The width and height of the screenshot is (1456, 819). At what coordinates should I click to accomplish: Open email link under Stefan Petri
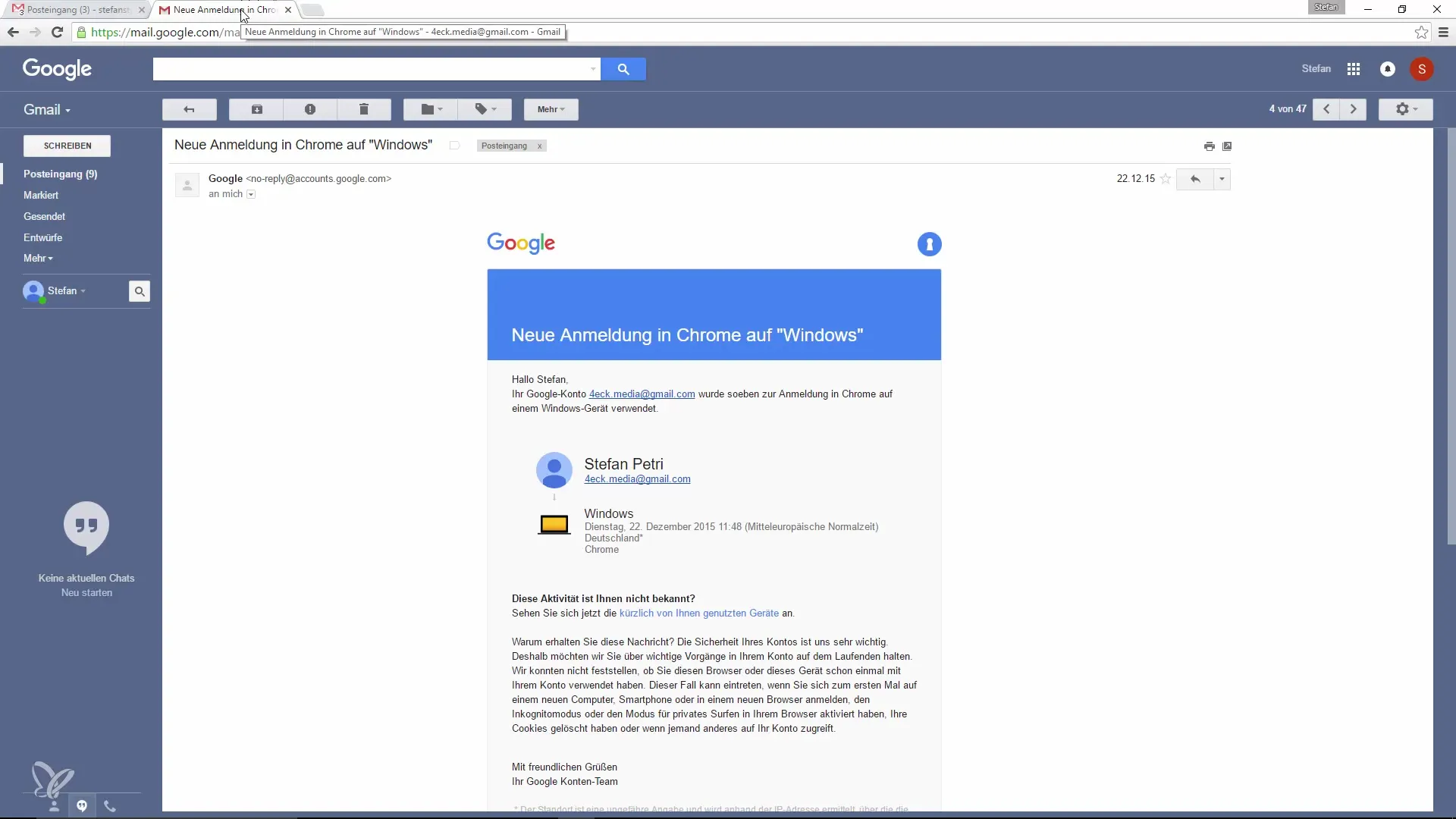point(637,479)
